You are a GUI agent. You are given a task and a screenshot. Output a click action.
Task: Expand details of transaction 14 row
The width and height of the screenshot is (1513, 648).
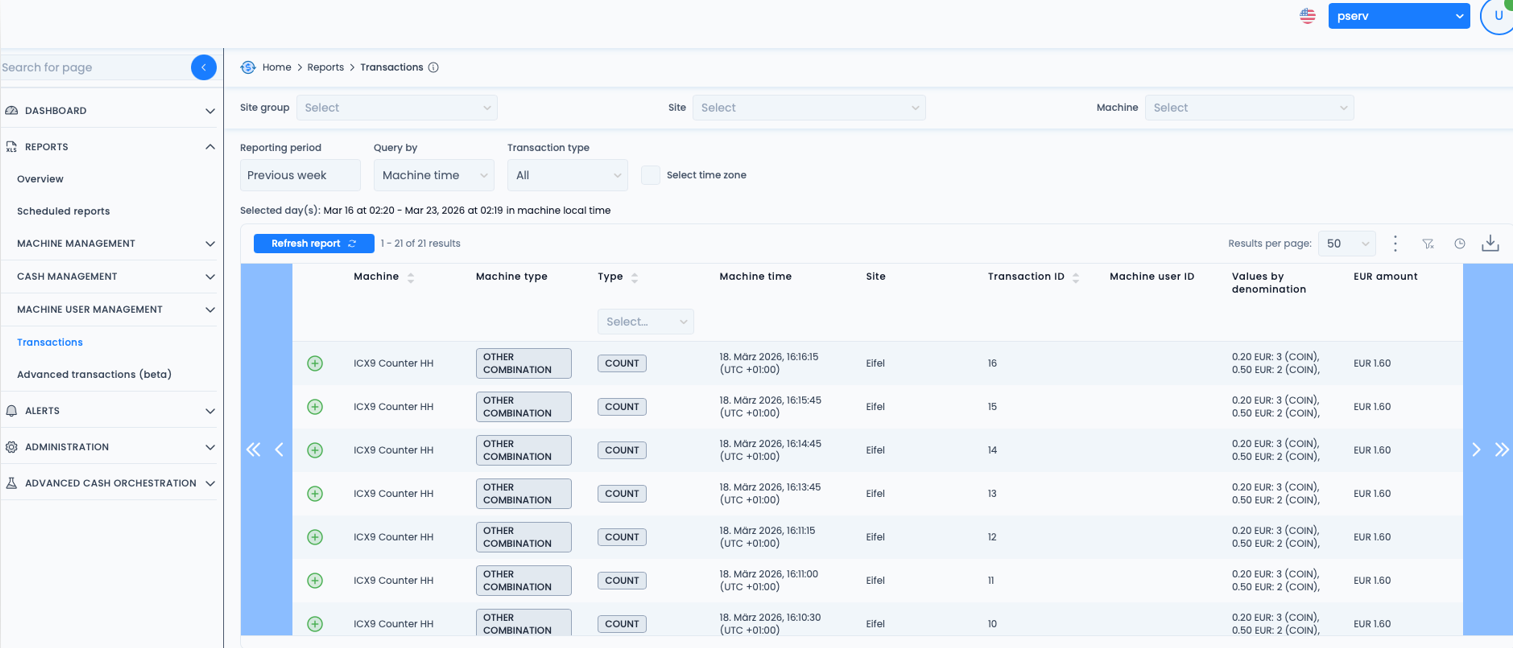315,450
